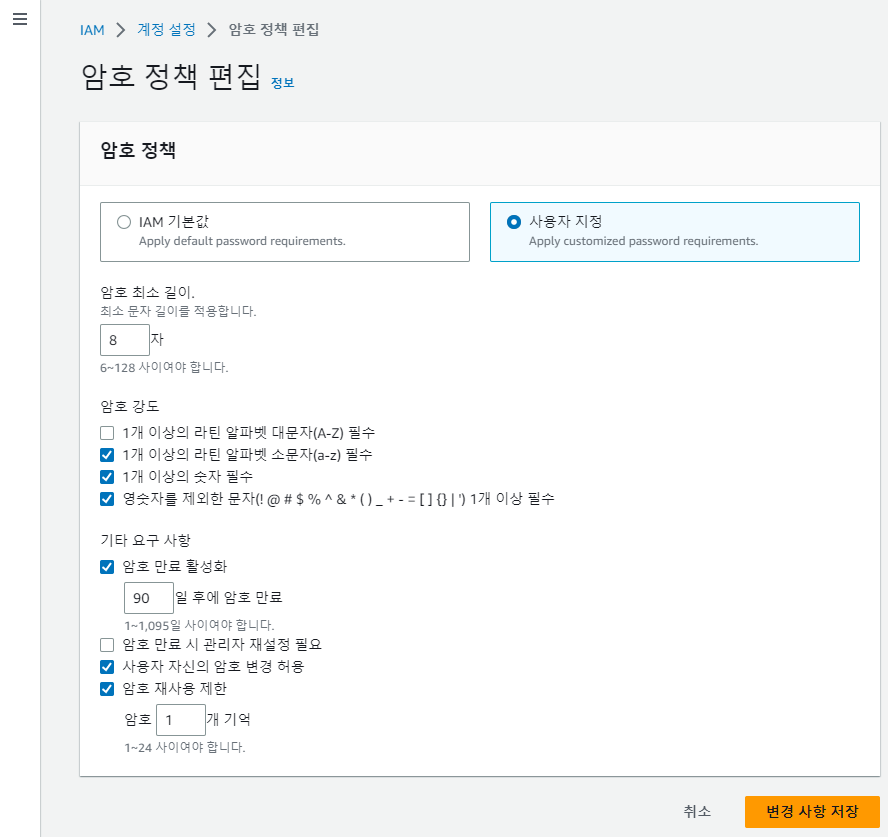
Task: Open 계정 설정 breadcrumb link
Action: point(166,29)
